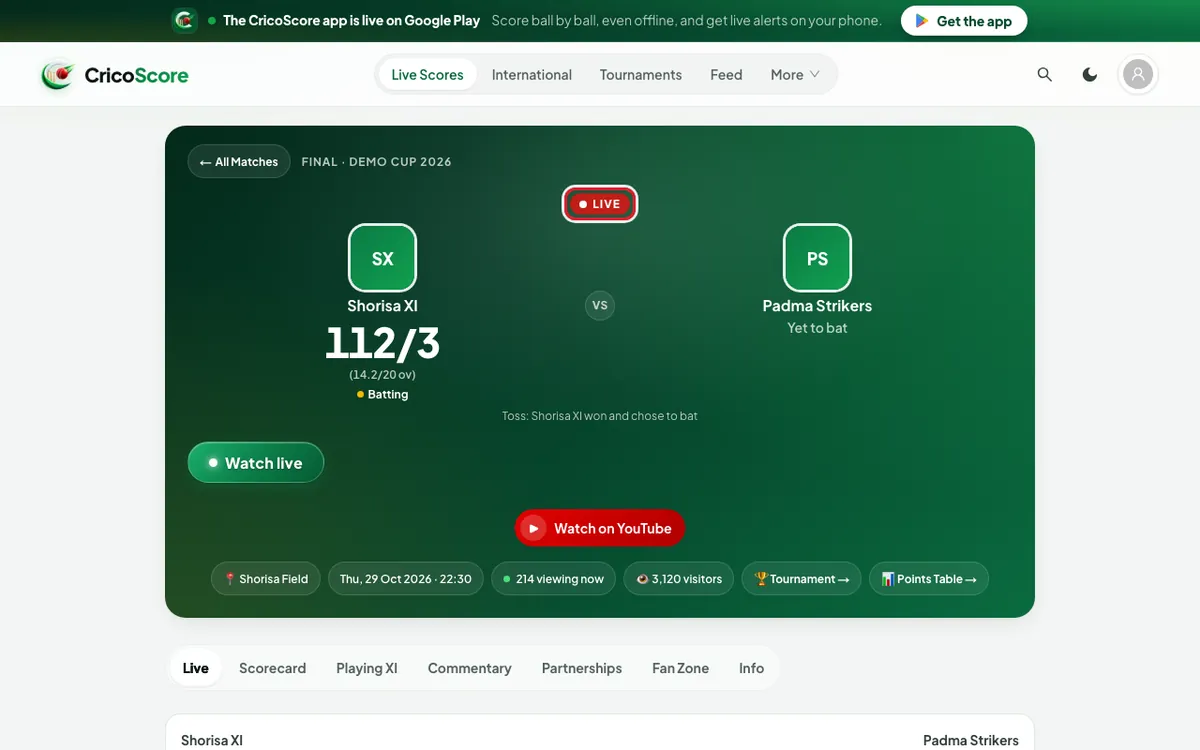Image resolution: width=1200 pixels, height=750 pixels.
Task: Toggle dark mode moon icon
Action: (1090, 75)
